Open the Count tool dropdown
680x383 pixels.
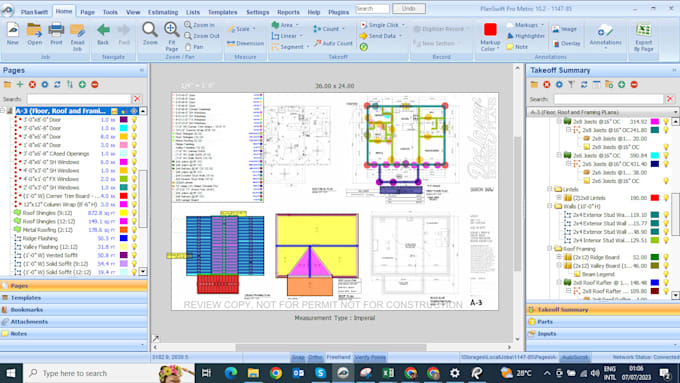[343, 29]
